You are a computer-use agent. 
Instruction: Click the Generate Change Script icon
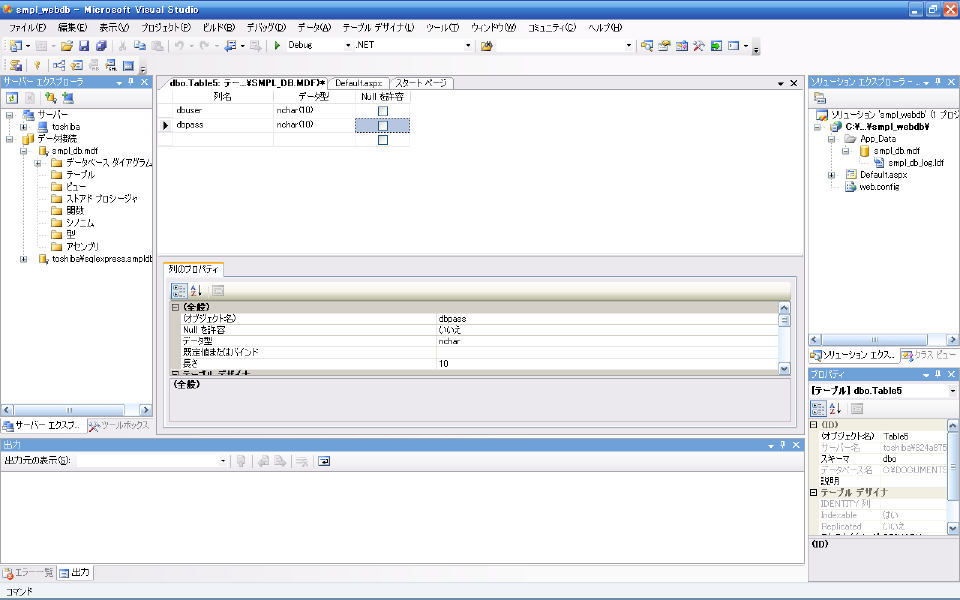(x=16, y=65)
